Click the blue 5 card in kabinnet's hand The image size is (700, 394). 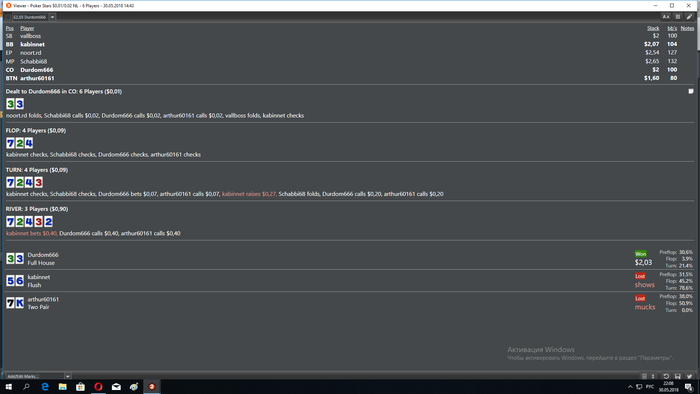point(10,281)
